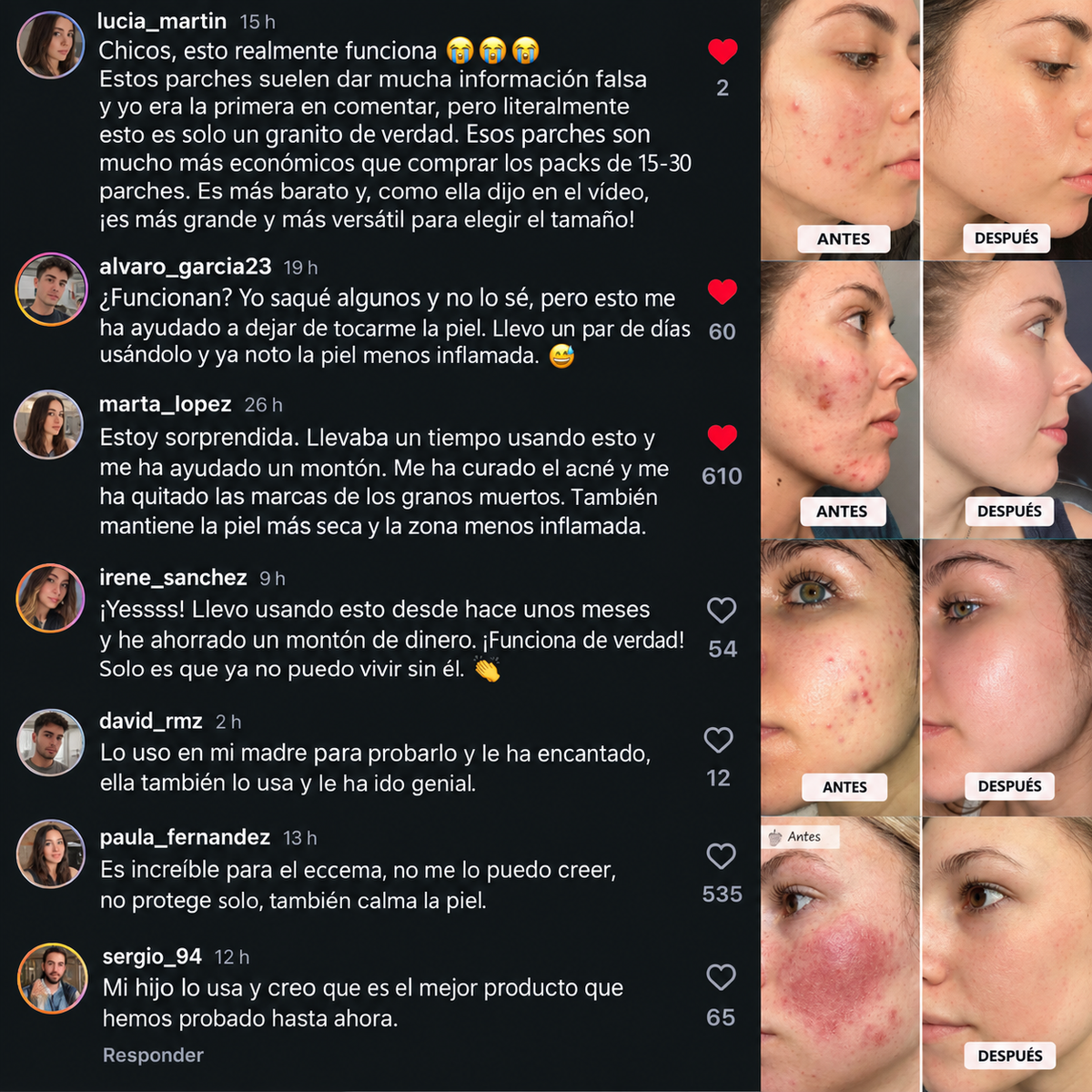Screen dimensions: 1092x1092
Task: Unlike lucia_martin's comment with red heart
Action: pos(723,52)
